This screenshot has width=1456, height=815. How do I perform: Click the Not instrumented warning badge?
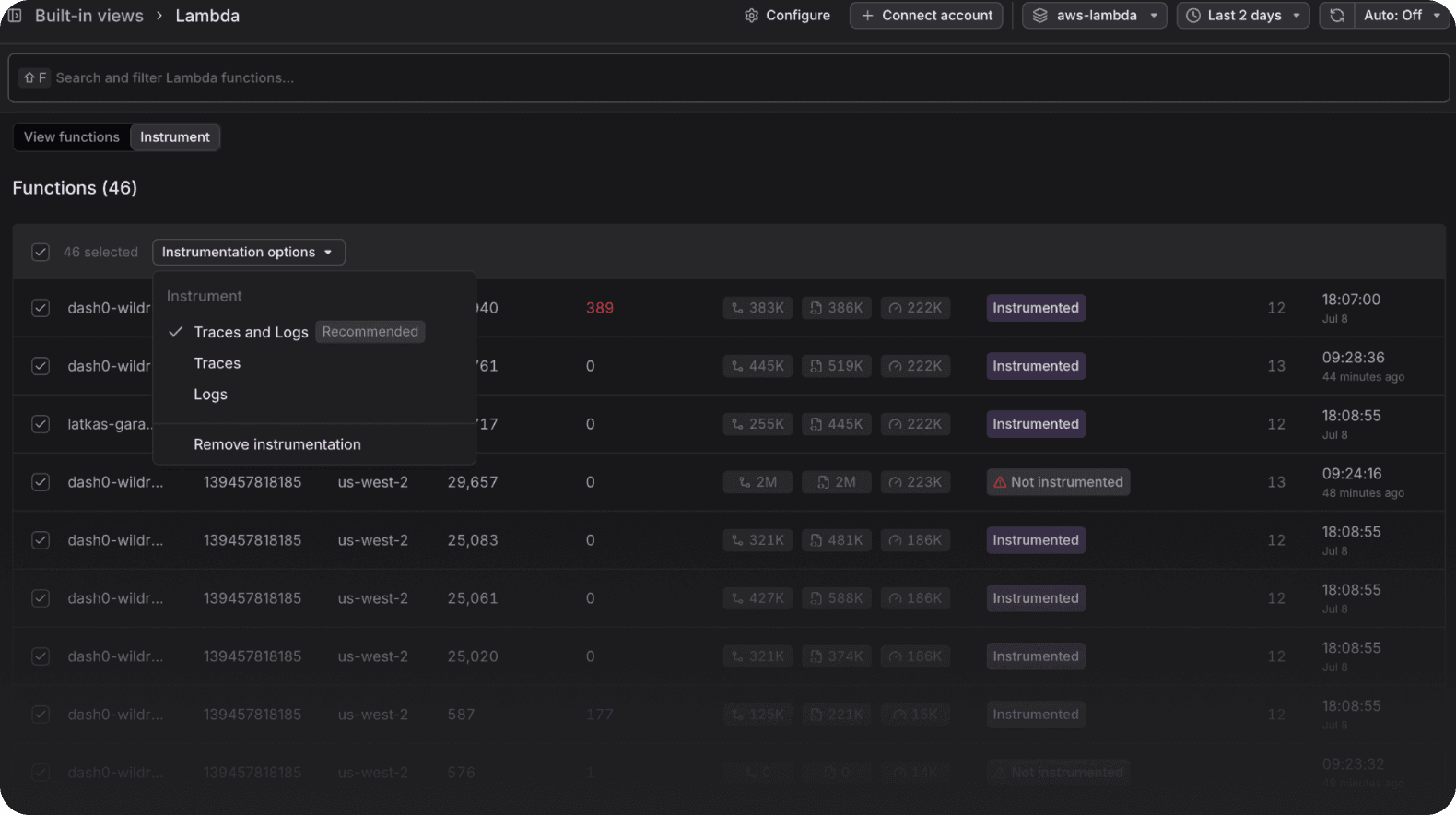[x=1058, y=482]
